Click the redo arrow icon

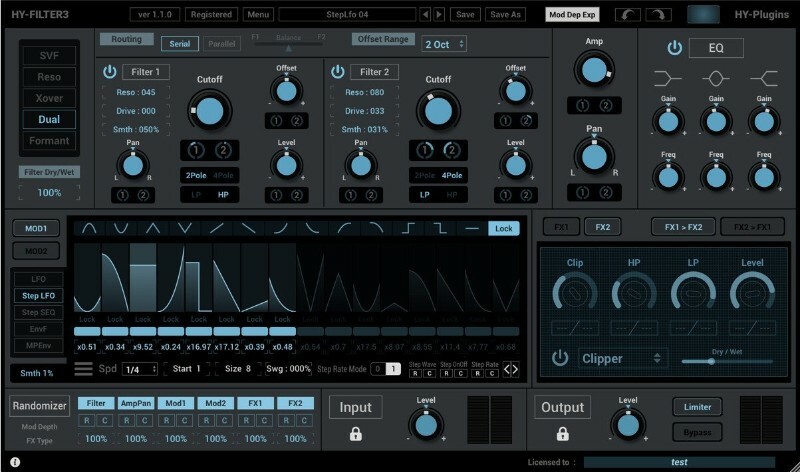tap(659, 15)
